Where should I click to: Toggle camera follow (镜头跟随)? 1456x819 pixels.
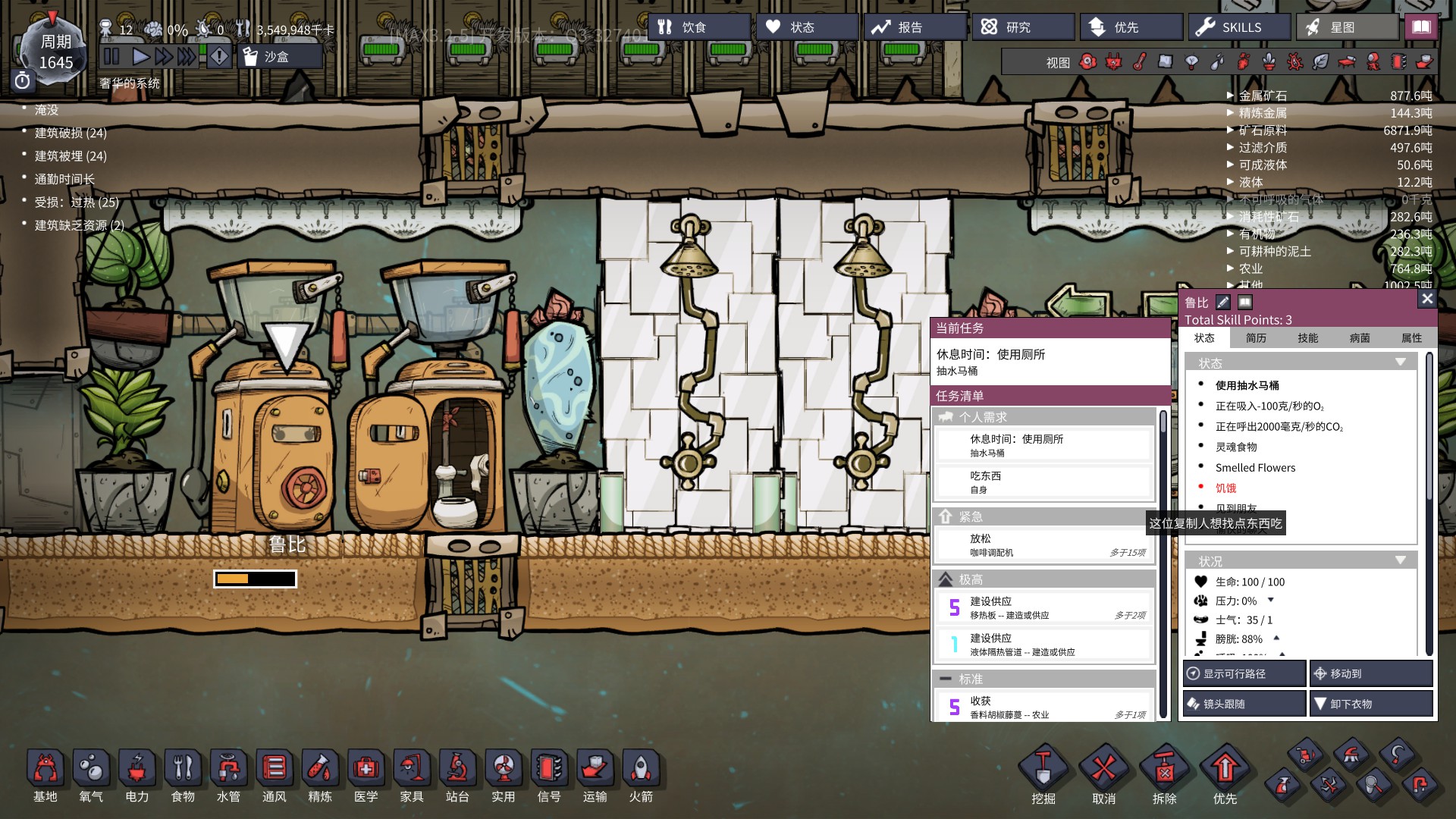[x=1244, y=704]
